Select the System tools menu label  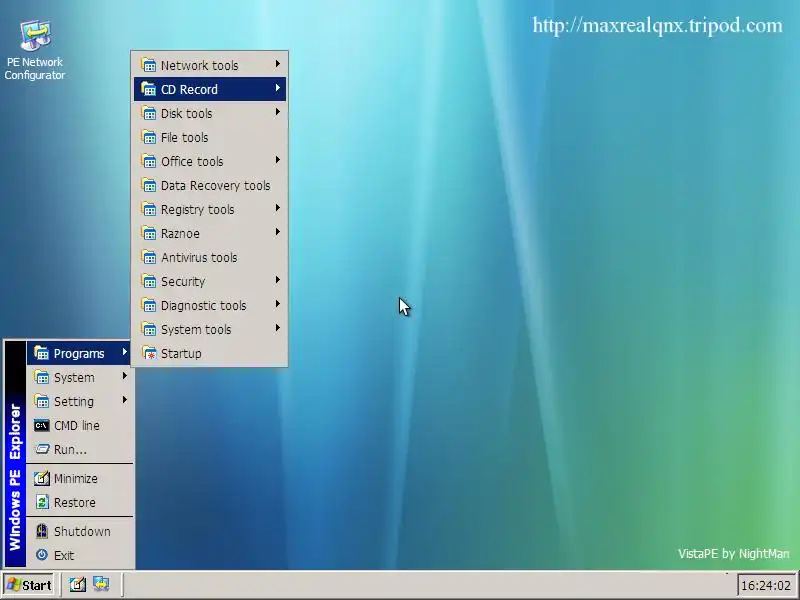tap(196, 329)
